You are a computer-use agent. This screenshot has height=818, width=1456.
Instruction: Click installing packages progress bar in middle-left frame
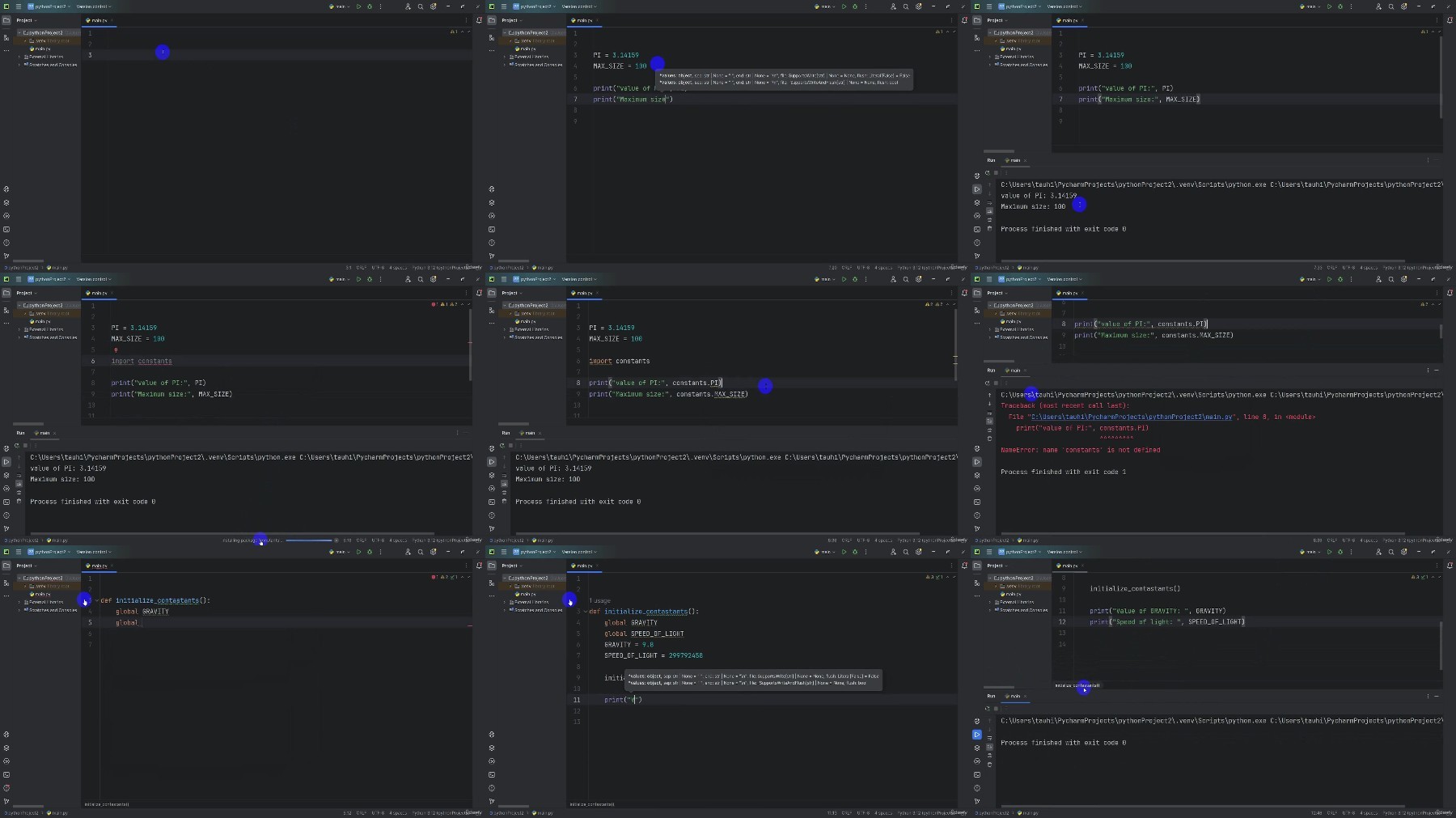[308, 540]
